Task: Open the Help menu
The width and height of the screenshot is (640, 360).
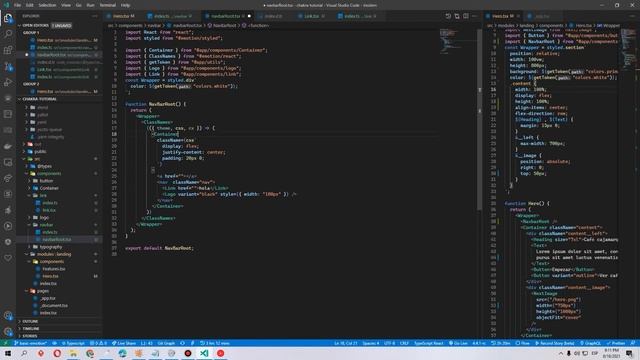Action: coord(125,5)
